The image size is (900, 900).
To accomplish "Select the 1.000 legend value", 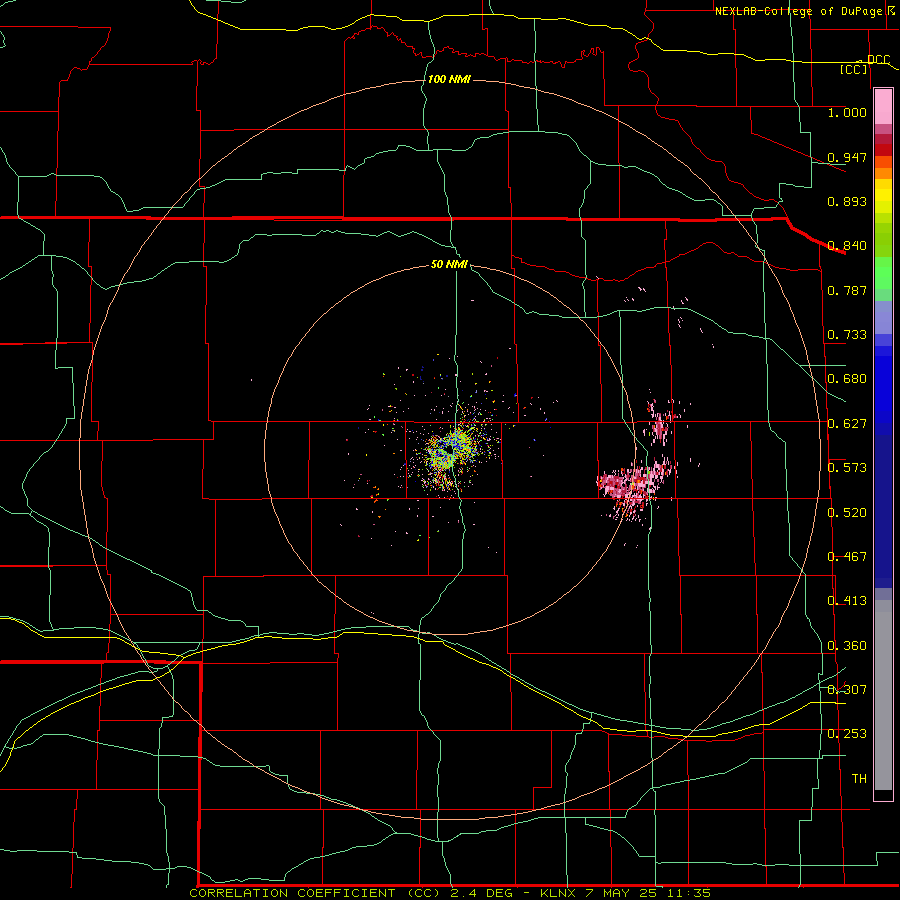I will 847,112.
